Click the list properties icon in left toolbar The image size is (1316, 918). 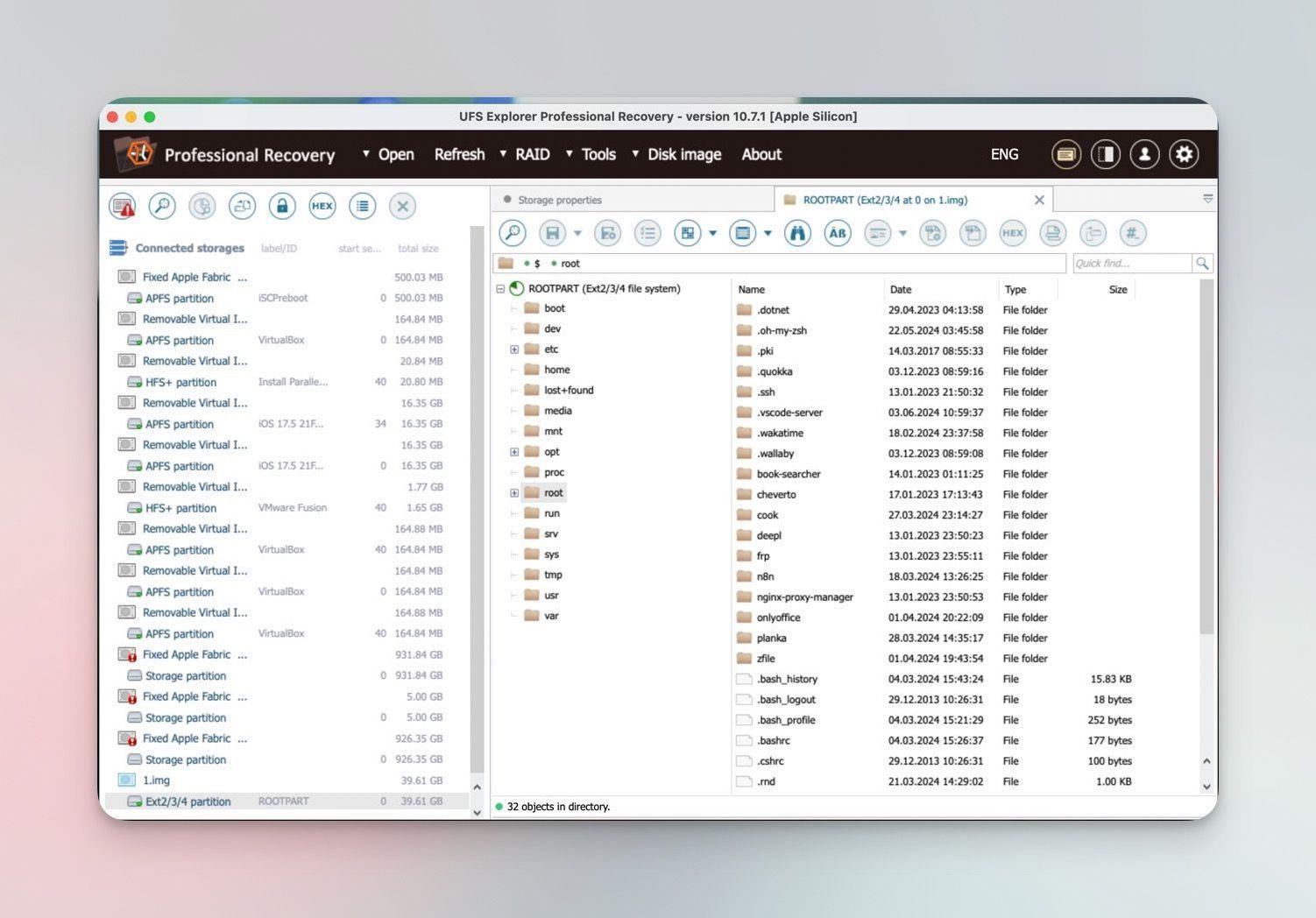tap(362, 206)
